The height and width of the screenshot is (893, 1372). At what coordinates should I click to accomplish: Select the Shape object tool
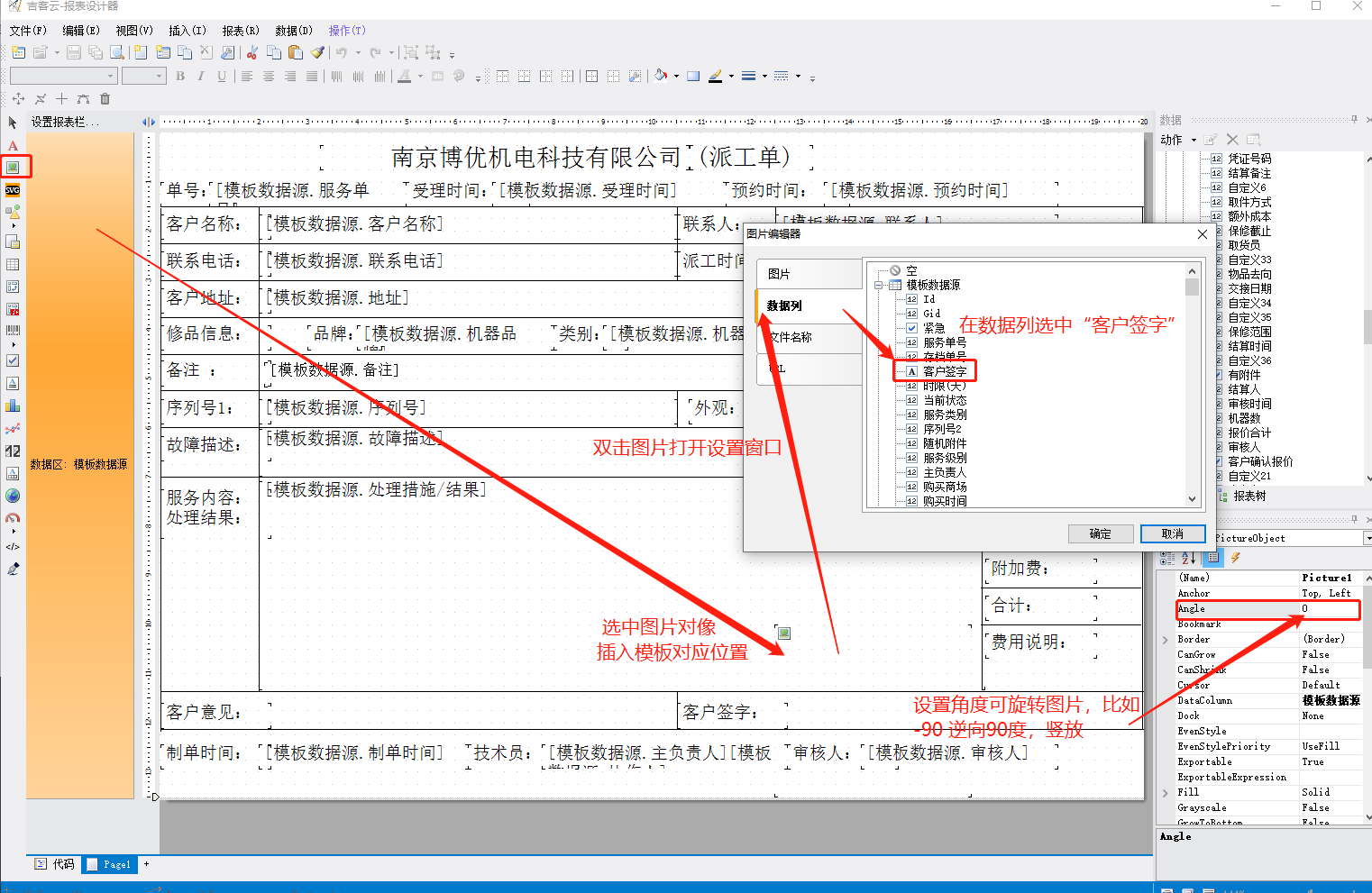[13, 213]
